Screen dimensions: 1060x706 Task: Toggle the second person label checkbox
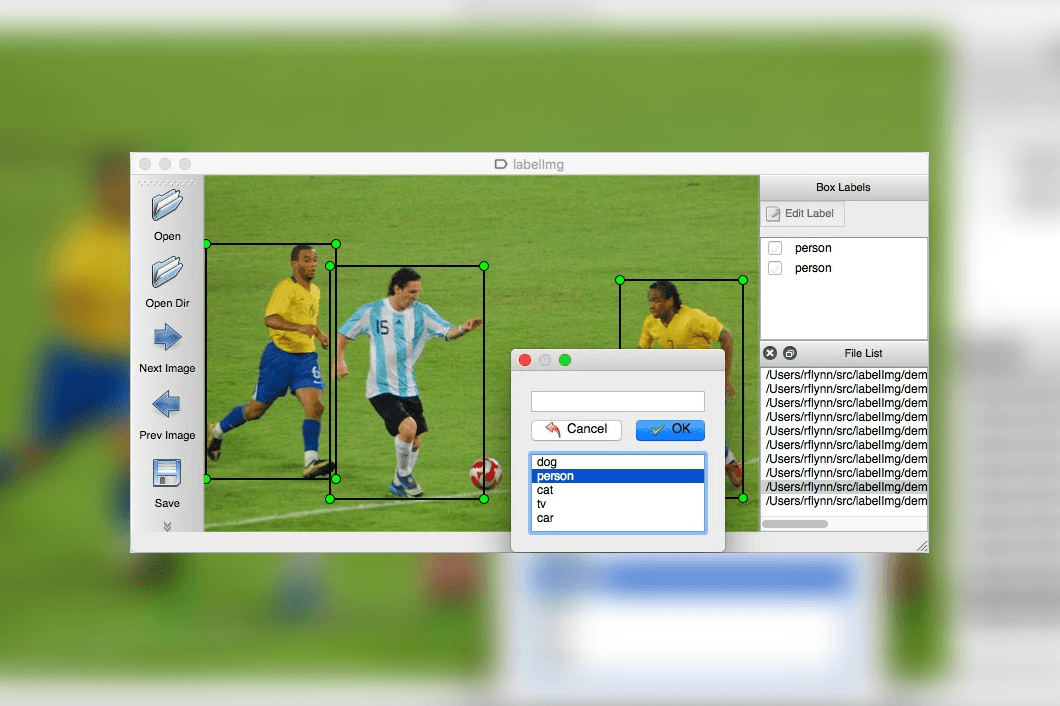775,268
